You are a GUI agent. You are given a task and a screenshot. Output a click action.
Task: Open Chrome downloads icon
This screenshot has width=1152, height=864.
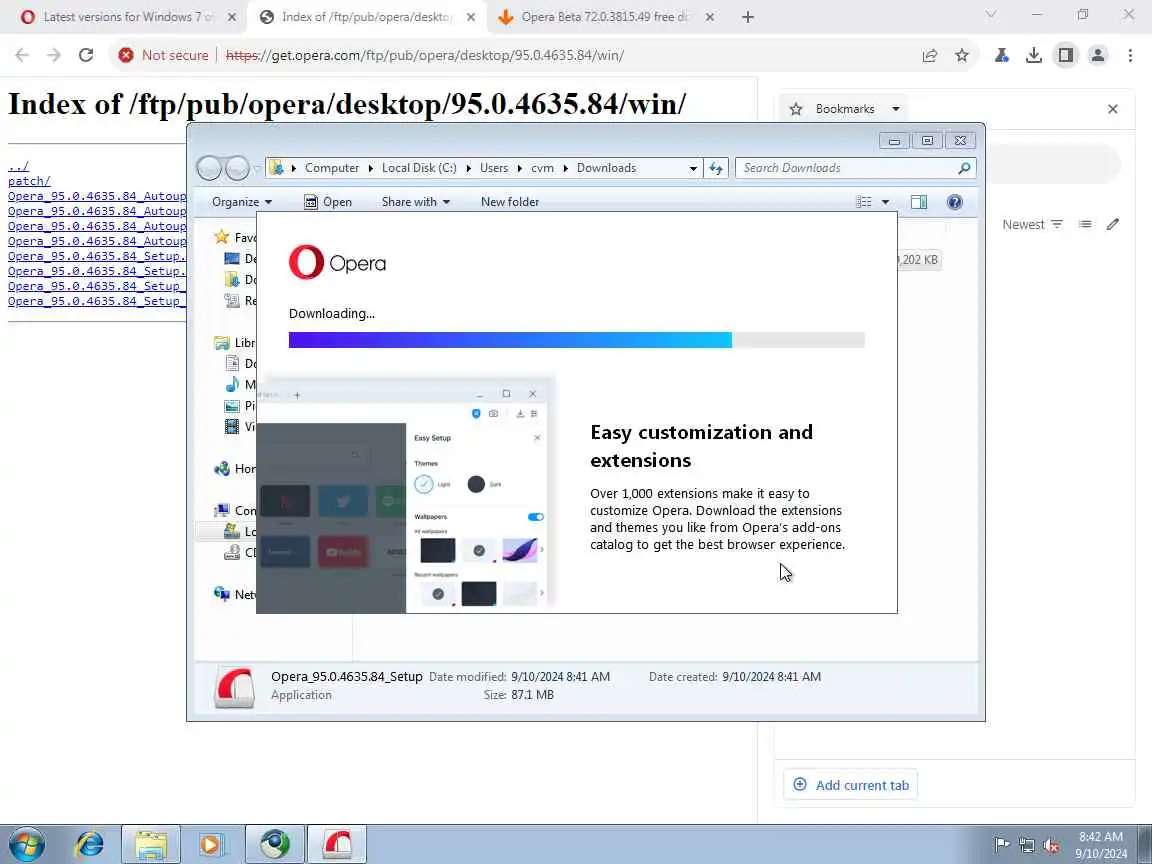1034,55
